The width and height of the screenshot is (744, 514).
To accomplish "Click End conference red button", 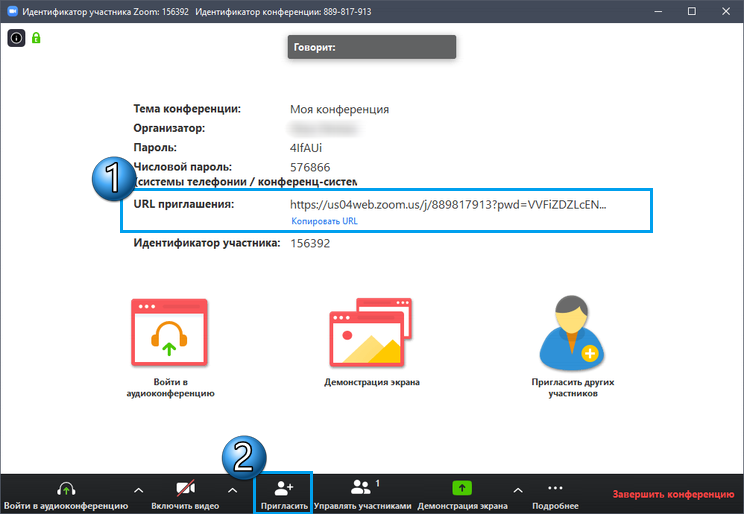I will (x=673, y=494).
